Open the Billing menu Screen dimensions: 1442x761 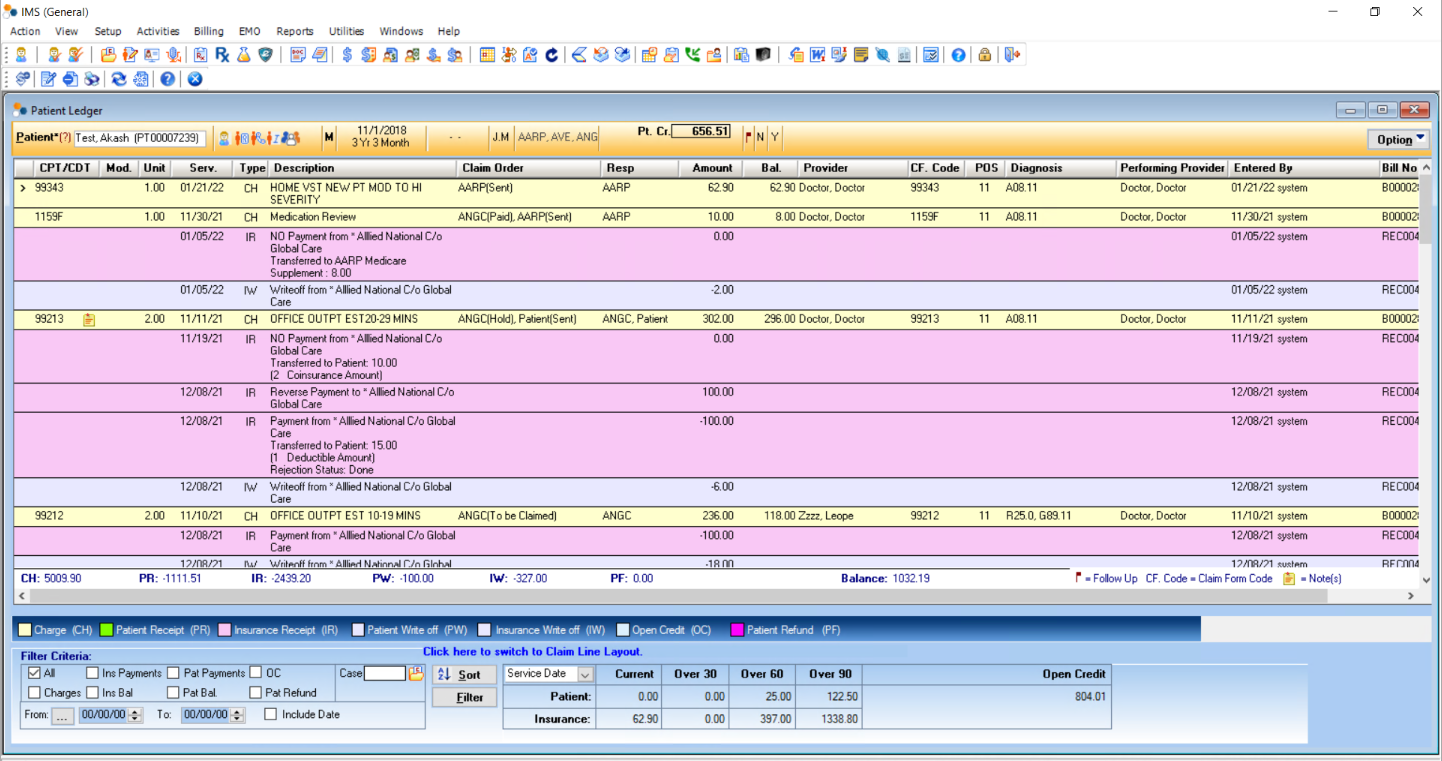click(208, 31)
